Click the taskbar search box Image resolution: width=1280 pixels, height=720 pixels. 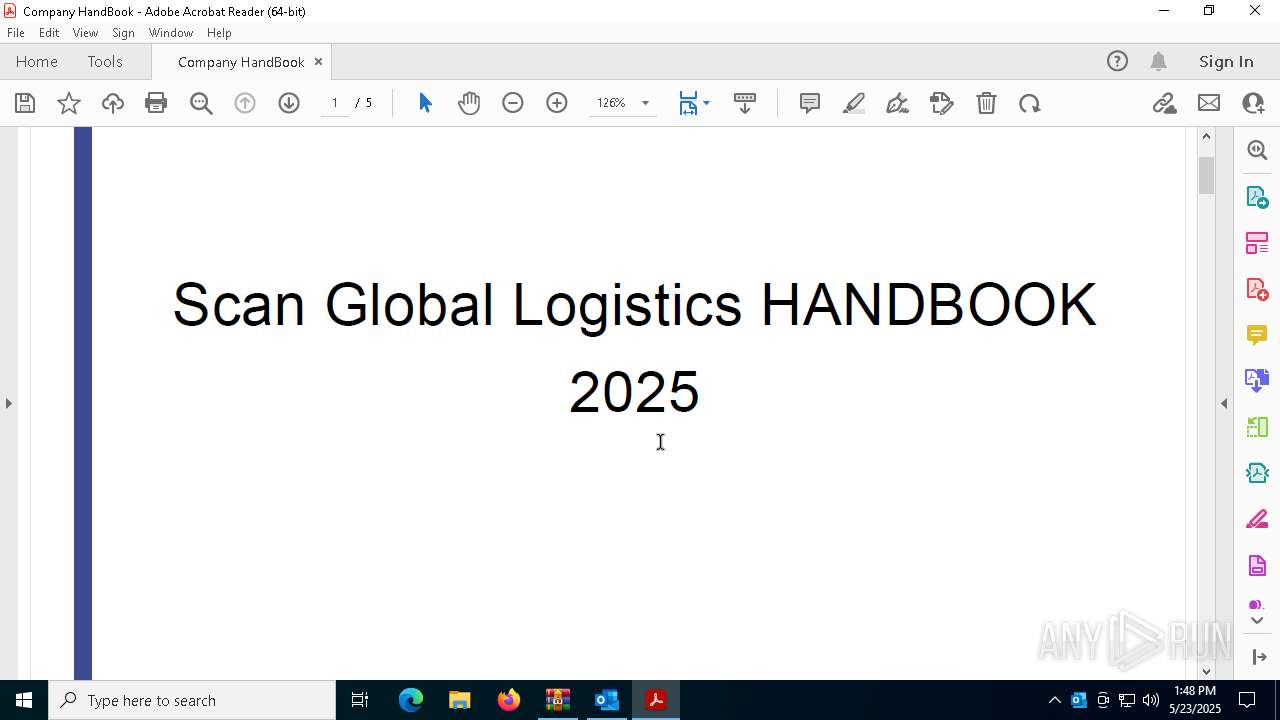pos(192,700)
